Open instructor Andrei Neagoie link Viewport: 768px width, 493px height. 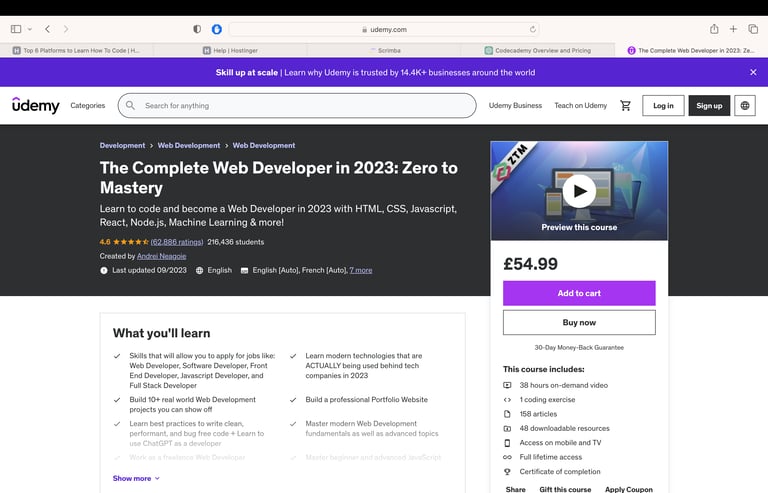click(162, 256)
